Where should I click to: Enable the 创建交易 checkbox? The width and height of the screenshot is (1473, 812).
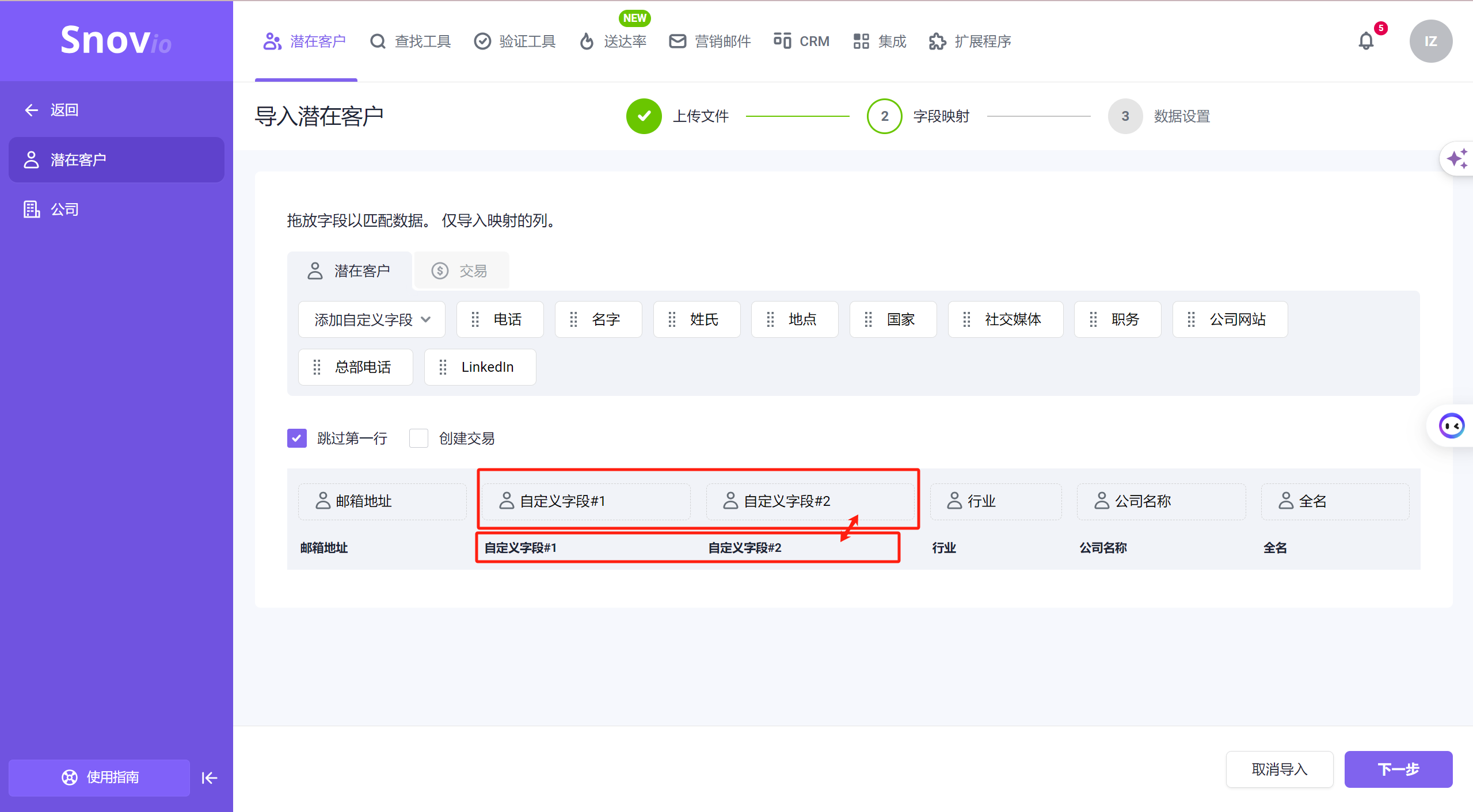pyautogui.click(x=418, y=438)
